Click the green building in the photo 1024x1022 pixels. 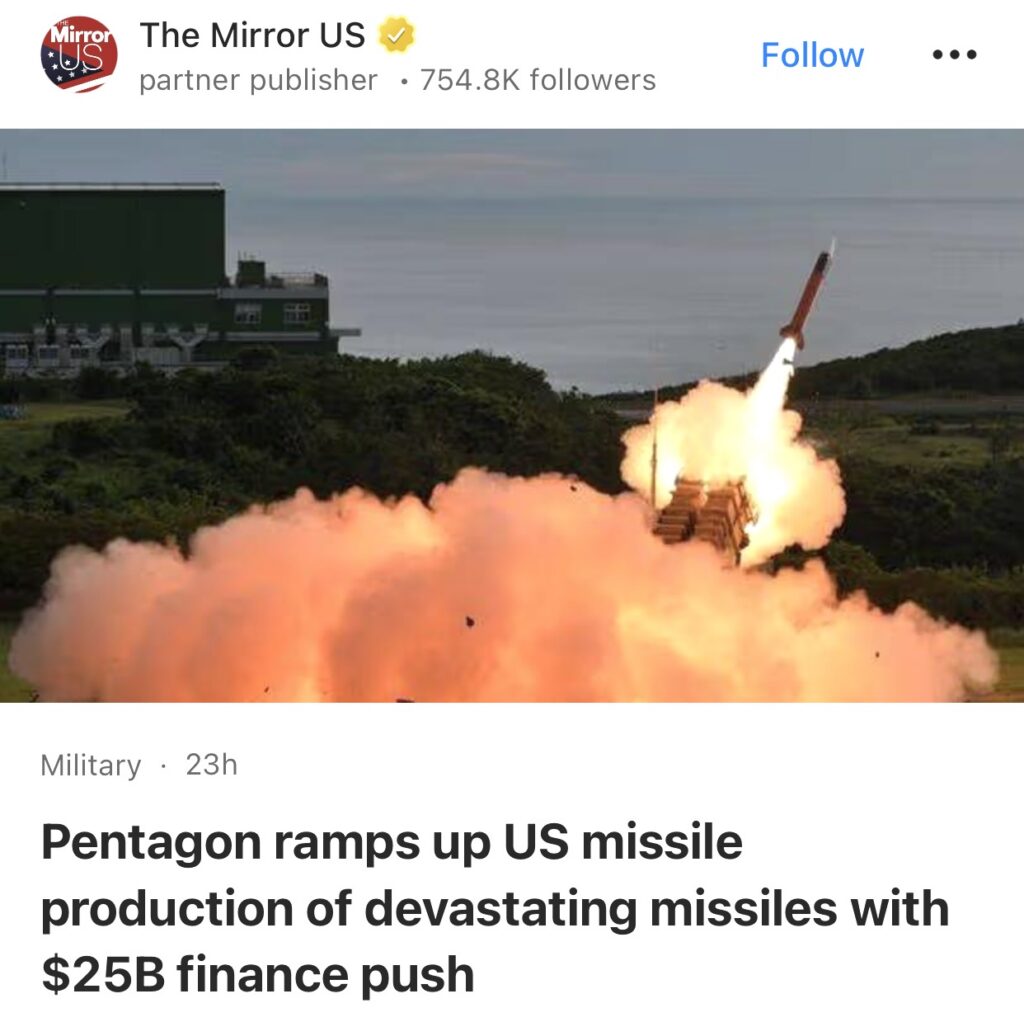click(x=163, y=281)
